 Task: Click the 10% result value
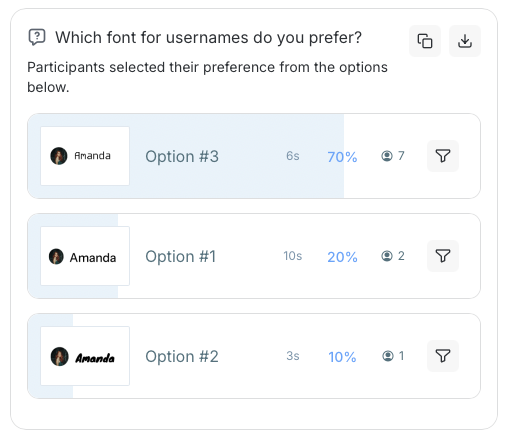[x=342, y=357]
